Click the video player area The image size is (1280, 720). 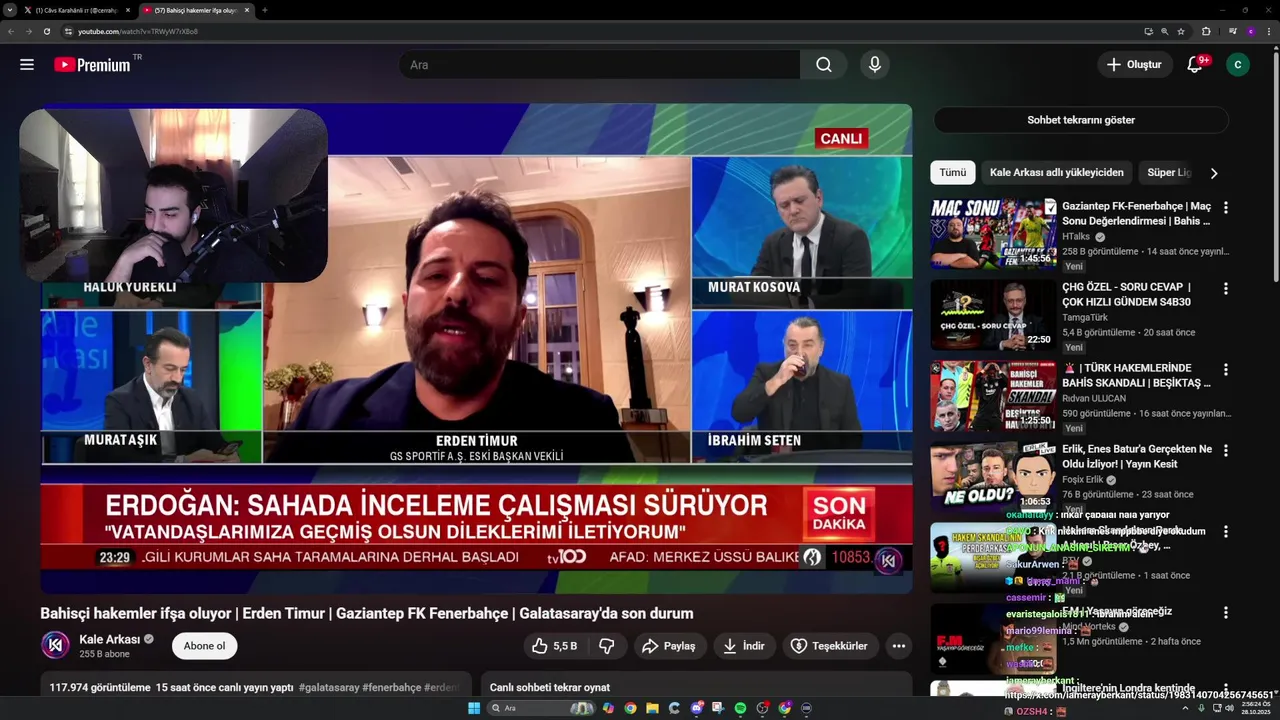[476, 350]
